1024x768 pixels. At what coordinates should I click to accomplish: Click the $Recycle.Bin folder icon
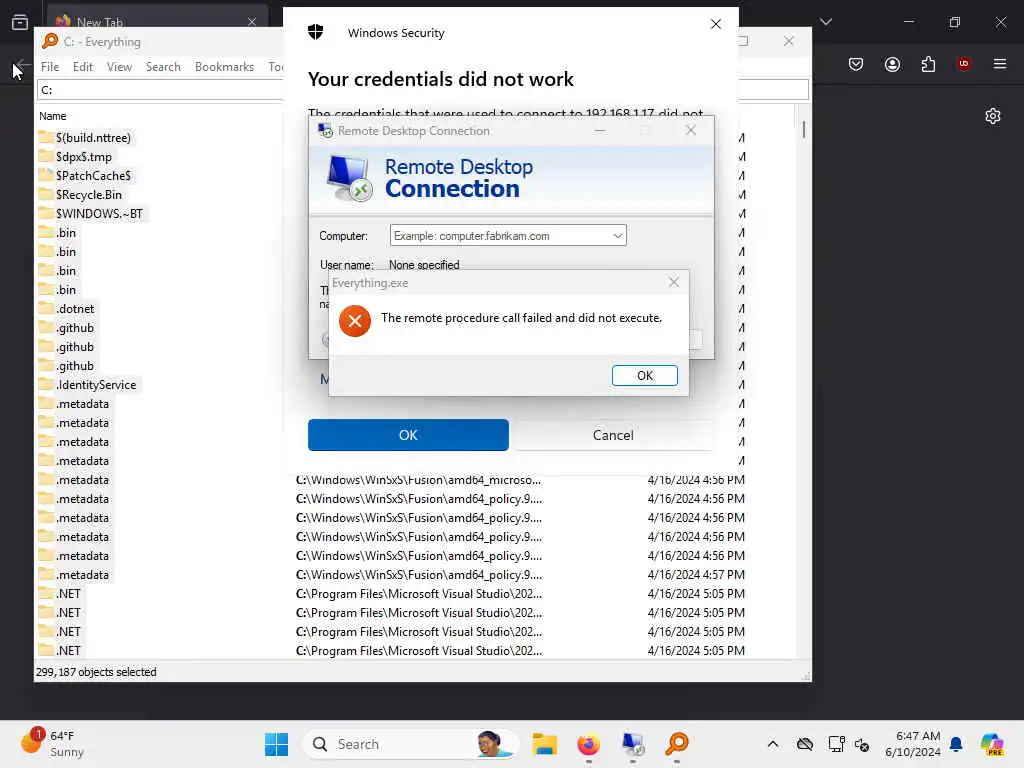tap(46, 194)
